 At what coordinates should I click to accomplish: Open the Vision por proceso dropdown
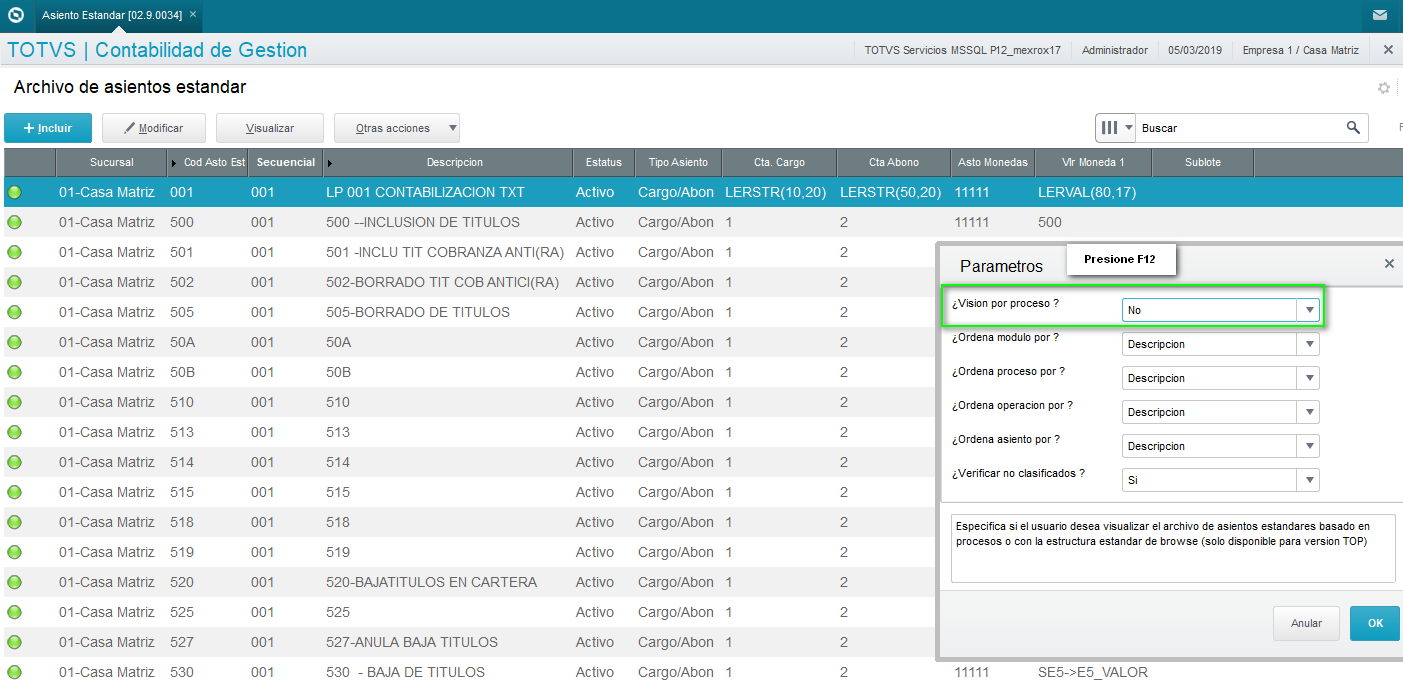(1308, 310)
